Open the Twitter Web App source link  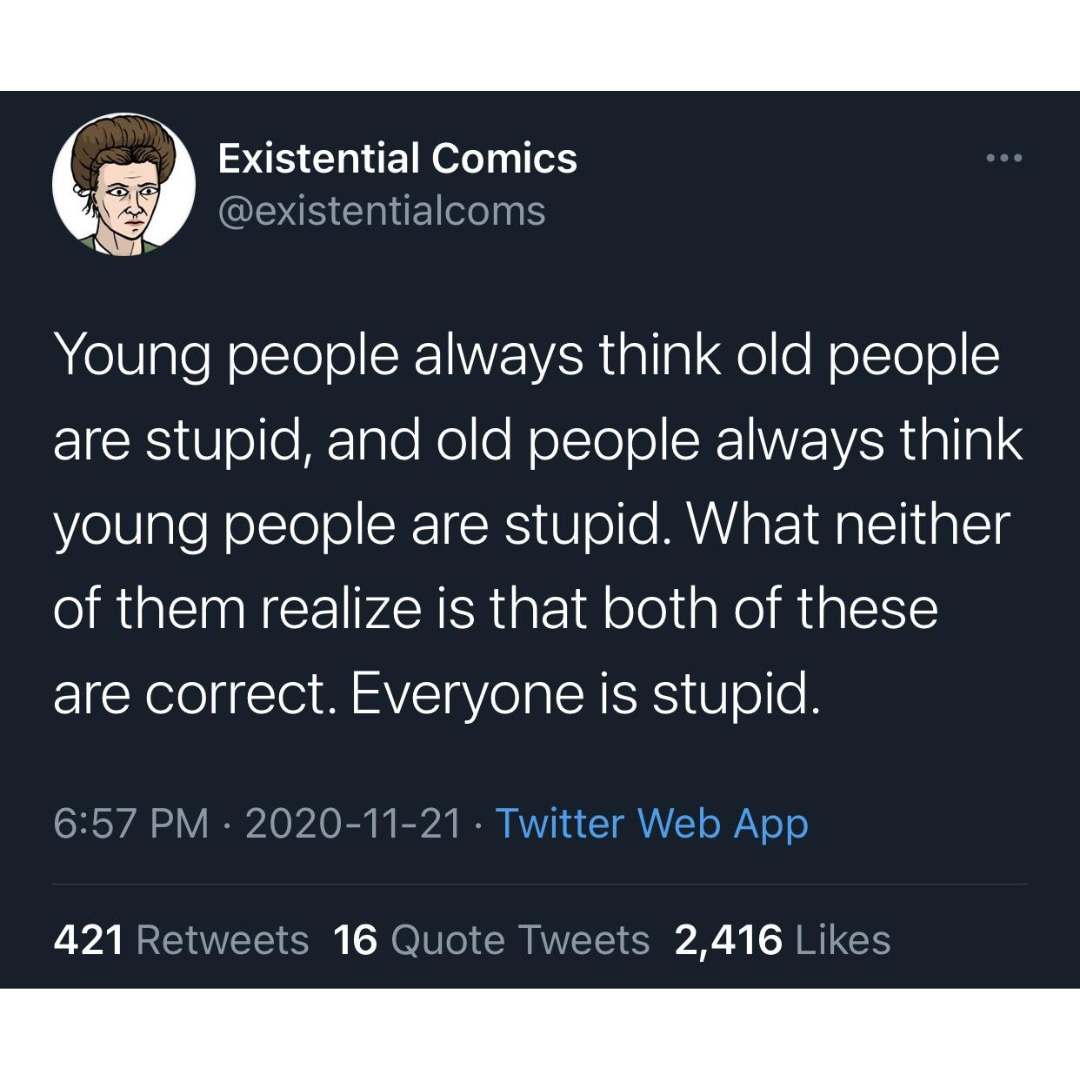click(x=652, y=824)
